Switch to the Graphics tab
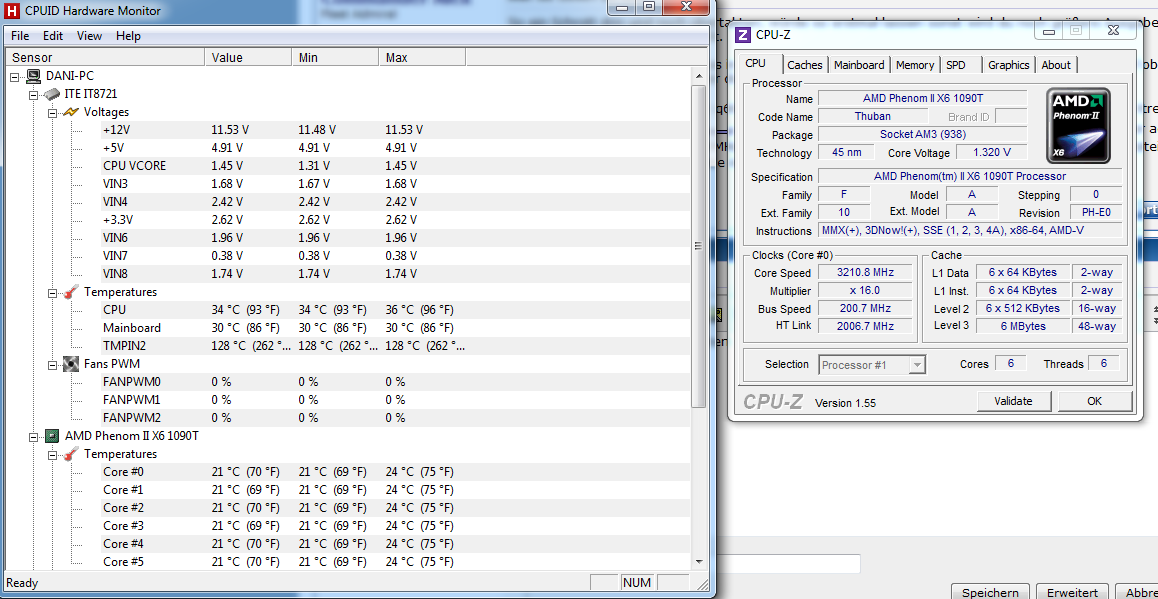Viewport: 1158px width, 599px height. 1008,65
